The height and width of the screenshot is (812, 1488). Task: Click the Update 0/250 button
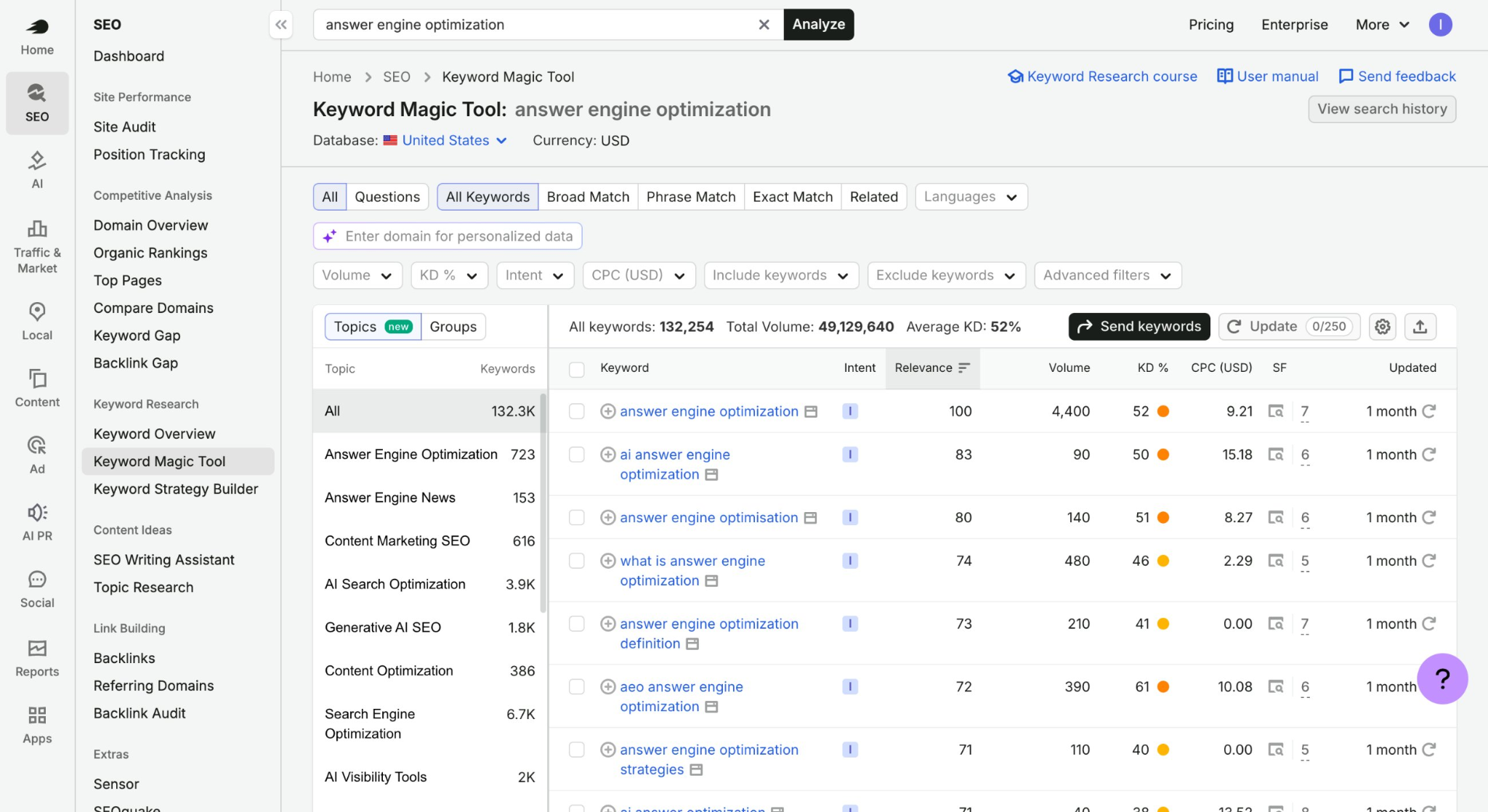point(1289,327)
